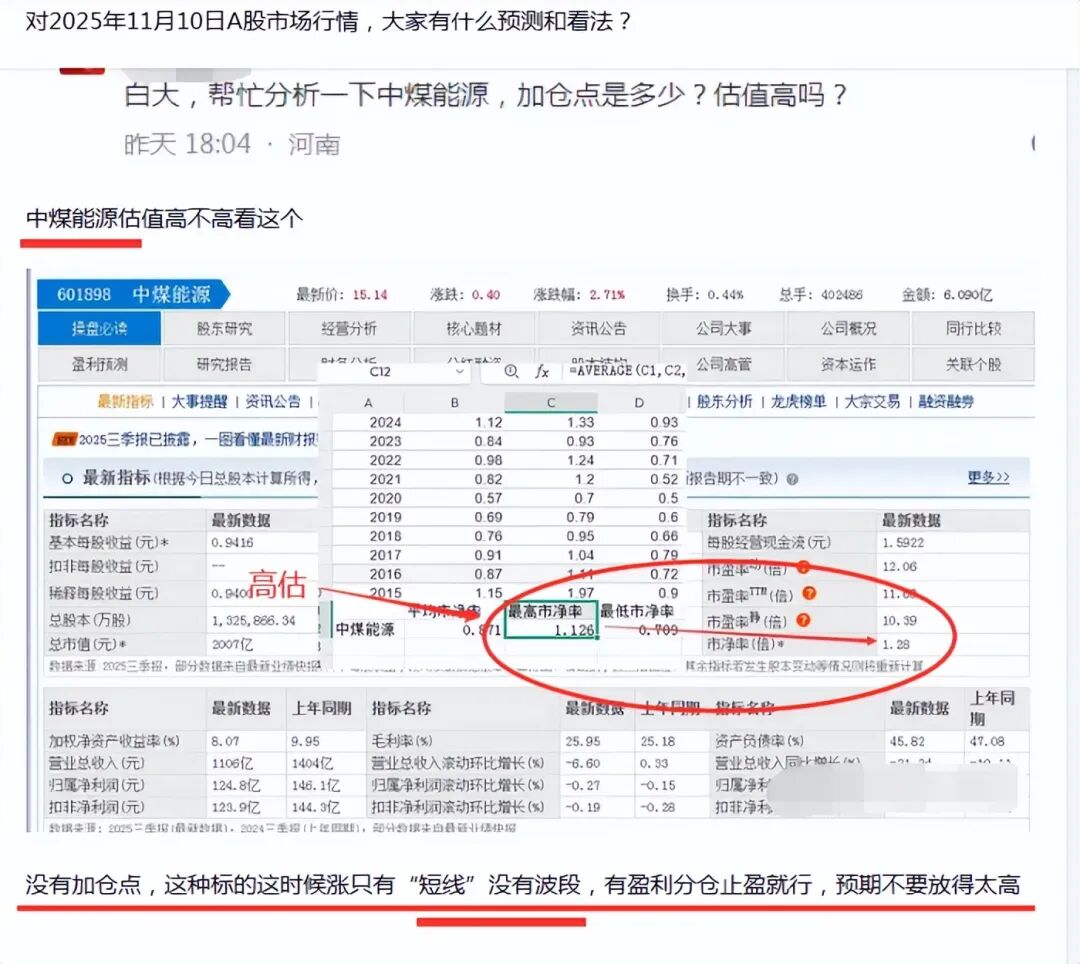
Task: Click the 2021 row value 0.52
Action: click(664, 479)
